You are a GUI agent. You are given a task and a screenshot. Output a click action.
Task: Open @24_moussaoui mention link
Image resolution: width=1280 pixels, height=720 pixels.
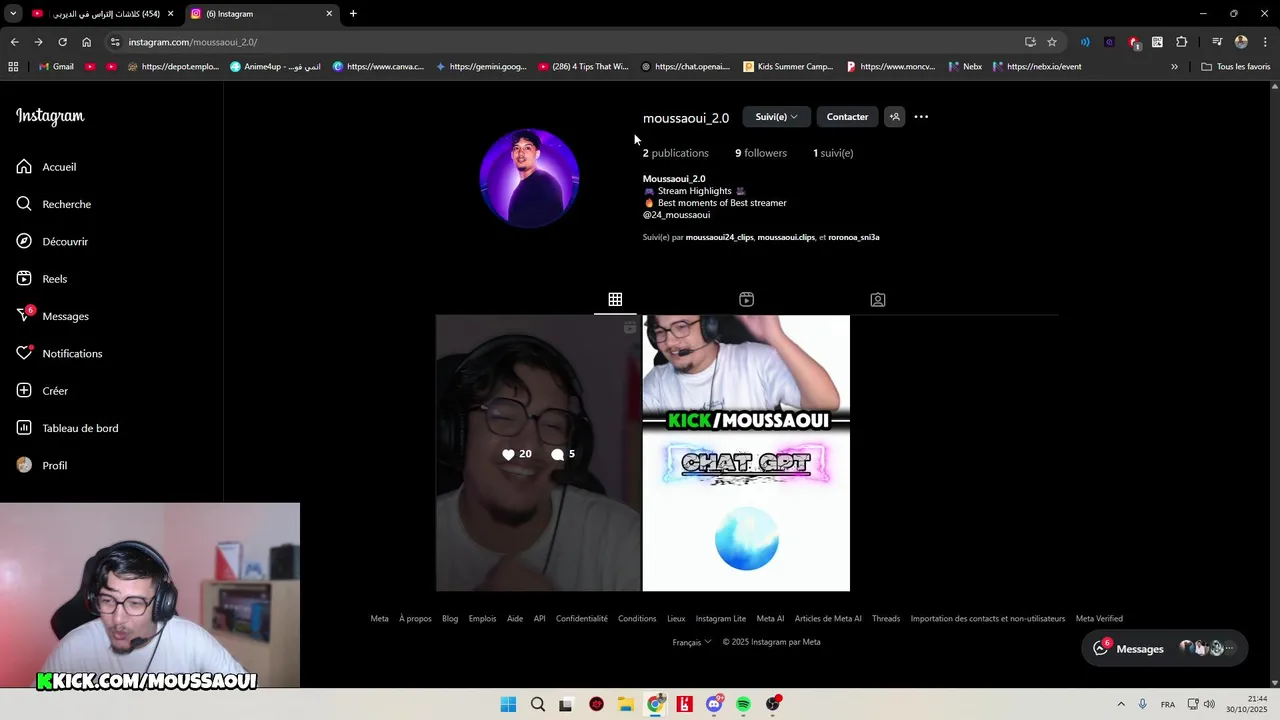coord(676,215)
